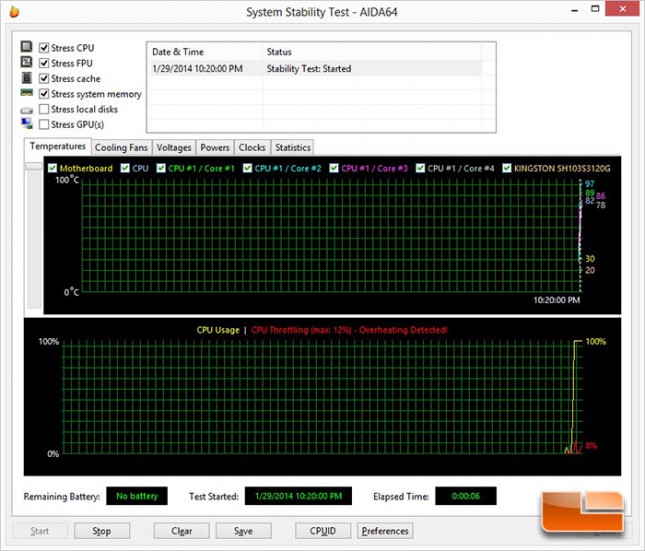Switch to the Clocks tab
Image resolution: width=645 pixels, height=551 pixels.
tap(252, 147)
